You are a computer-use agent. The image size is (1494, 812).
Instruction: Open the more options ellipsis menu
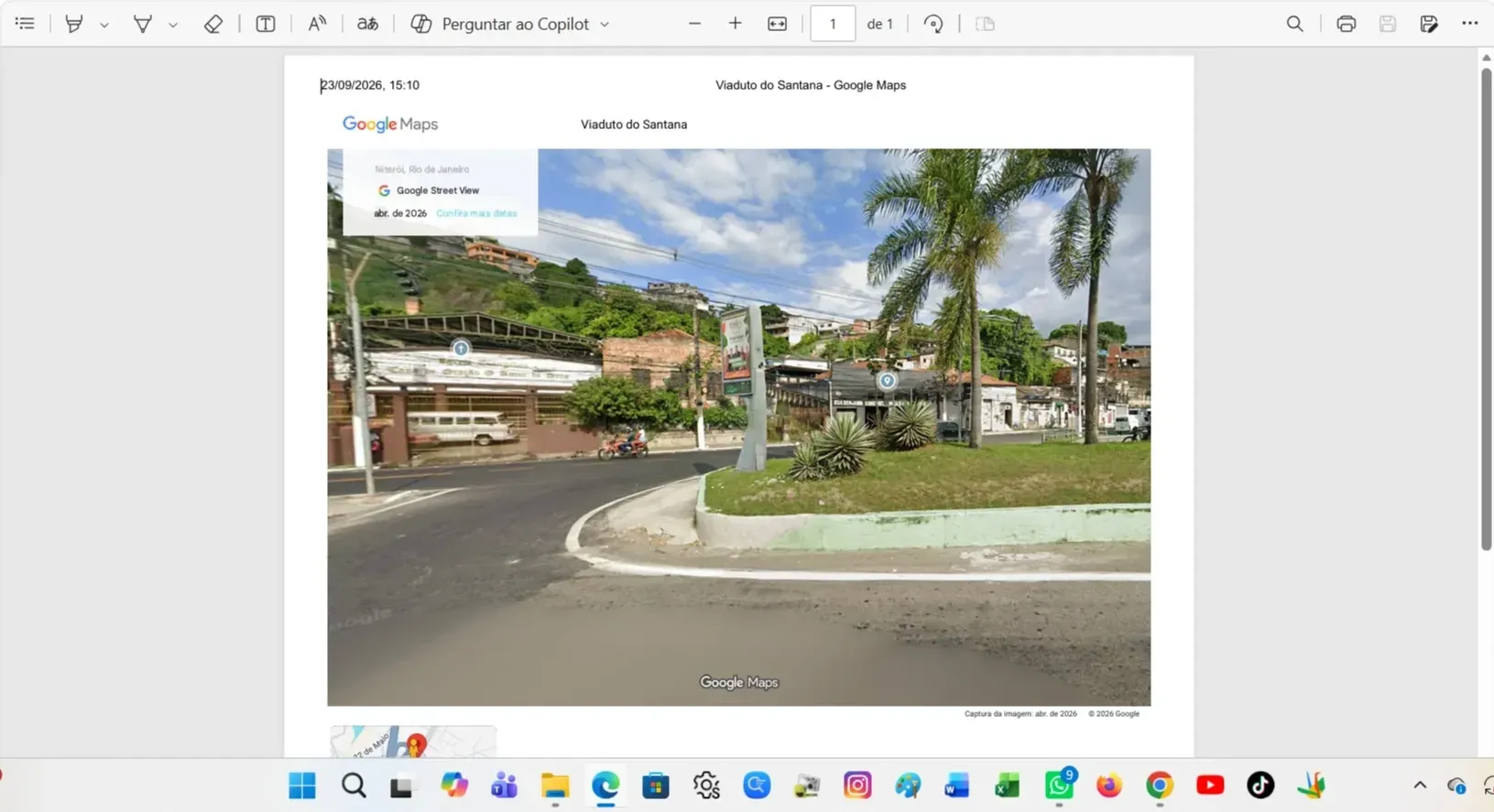click(x=1470, y=24)
